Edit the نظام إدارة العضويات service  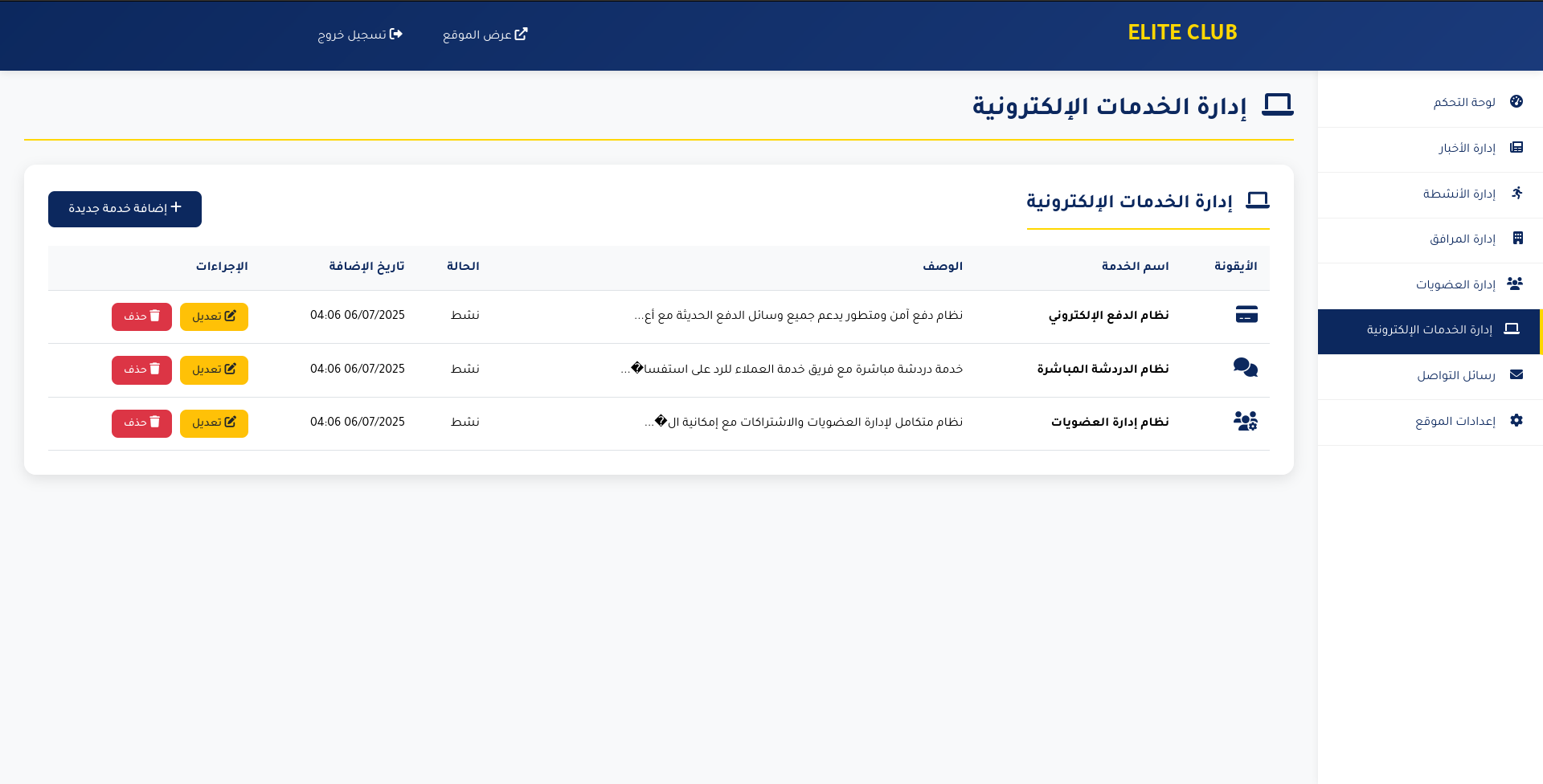[x=214, y=423]
